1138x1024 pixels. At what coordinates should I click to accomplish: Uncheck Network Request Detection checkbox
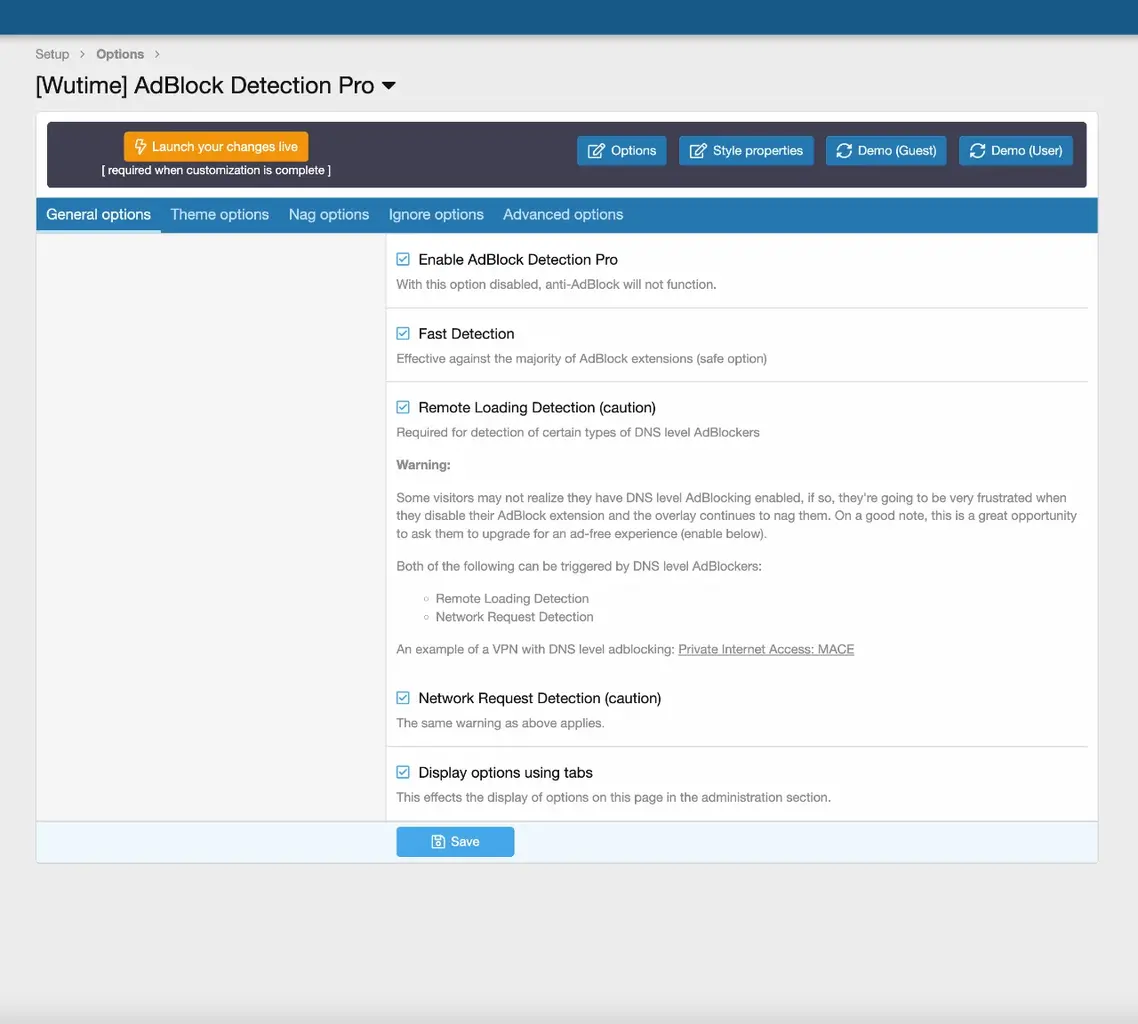click(x=403, y=698)
